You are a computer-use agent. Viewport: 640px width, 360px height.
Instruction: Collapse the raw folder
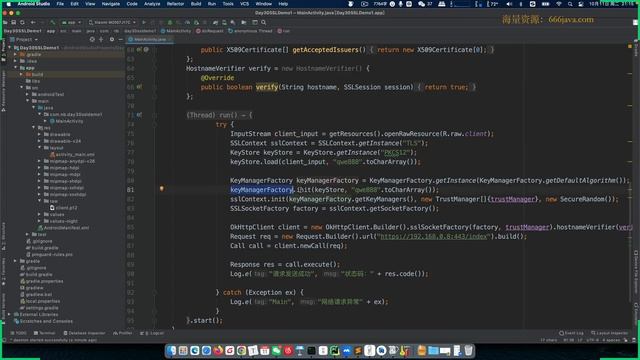tap(40, 201)
